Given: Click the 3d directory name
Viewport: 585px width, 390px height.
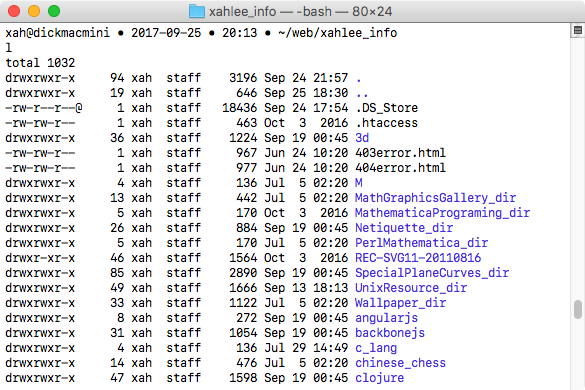Looking at the screenshot, I should click(x=362, y=138).
